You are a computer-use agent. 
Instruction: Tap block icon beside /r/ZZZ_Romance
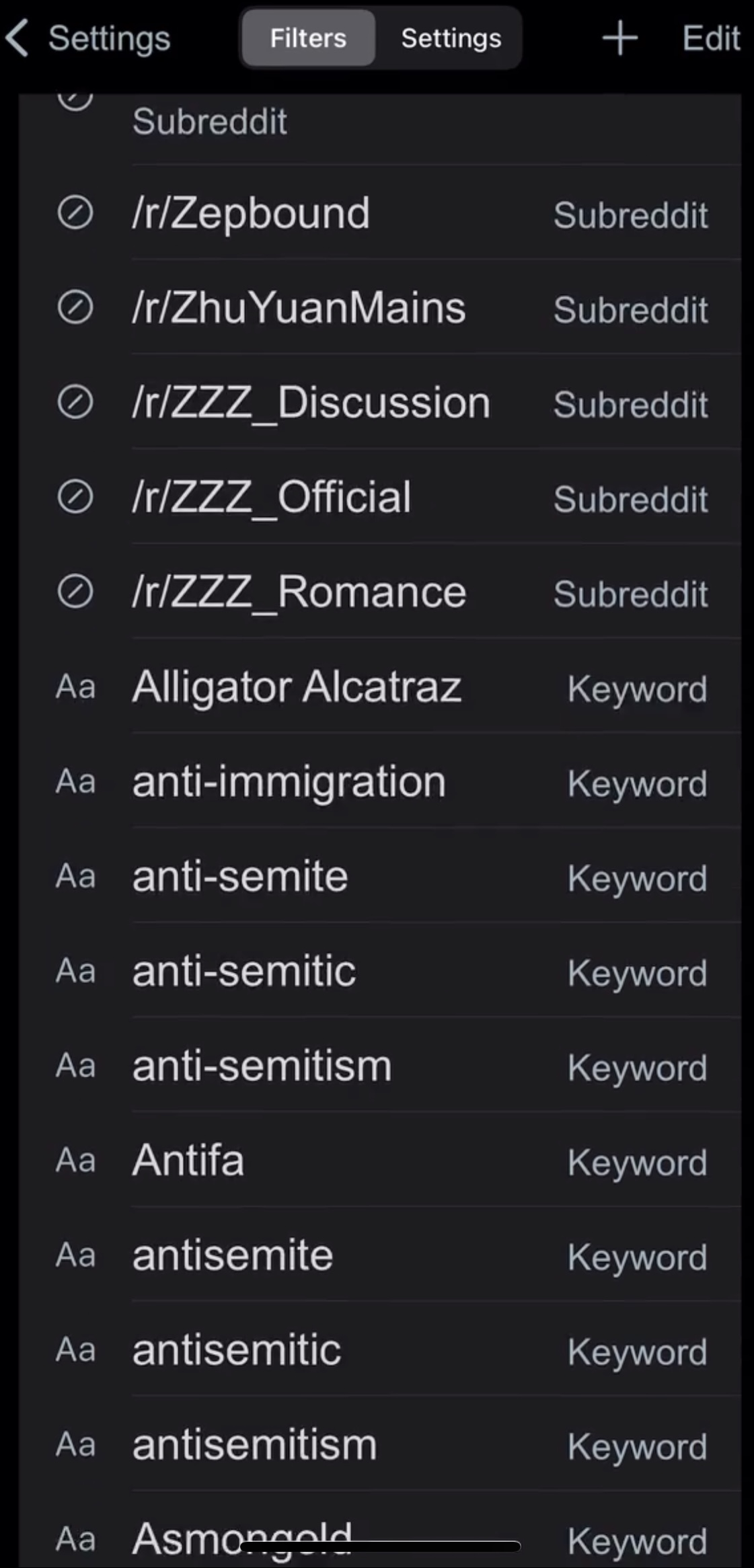click(75, 592)
